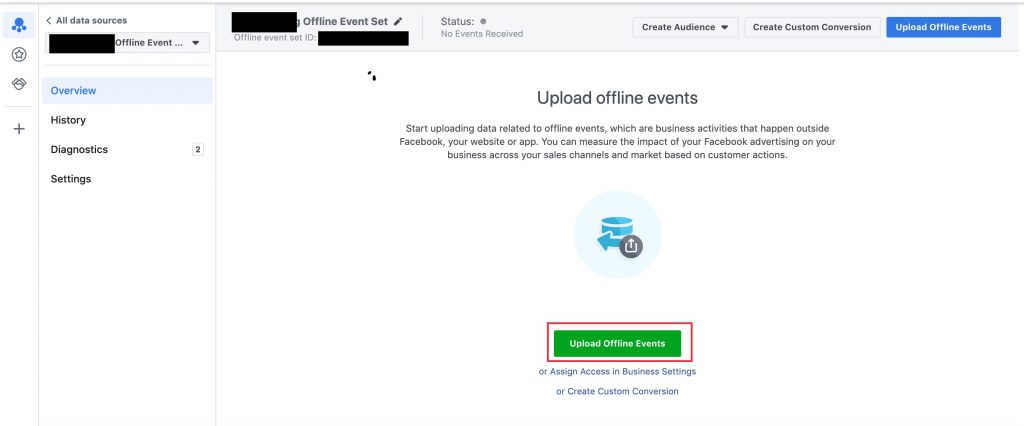Click the pencil icon to rename event set
The image size is (1024, 426).
coord(398,21)
